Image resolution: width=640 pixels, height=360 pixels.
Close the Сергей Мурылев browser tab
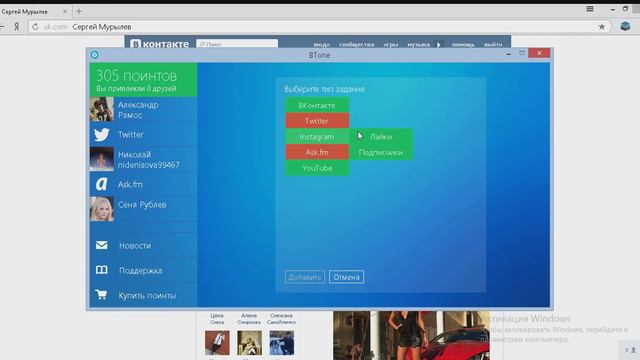point(65,11)
